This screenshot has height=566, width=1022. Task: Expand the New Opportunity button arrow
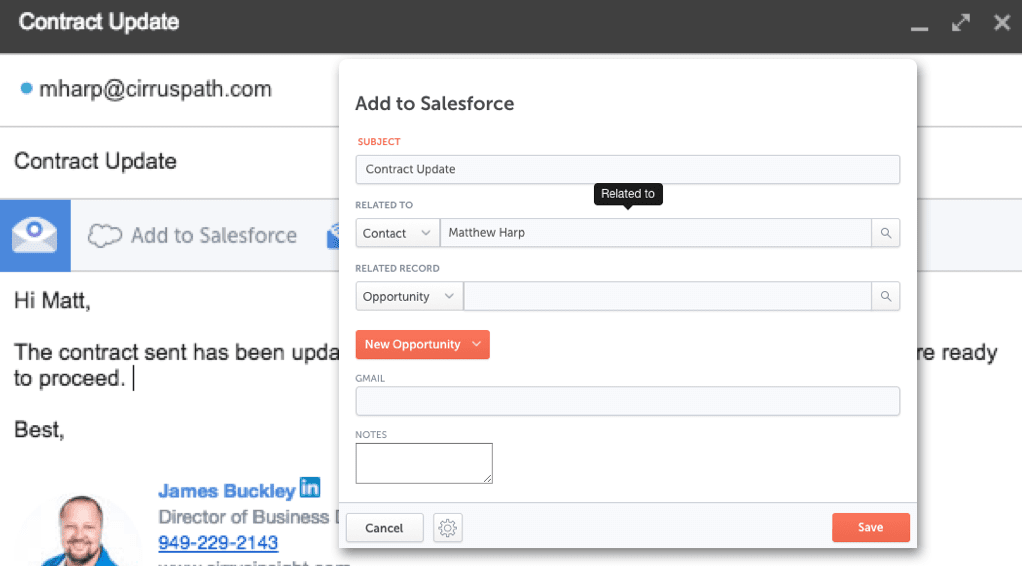pyautogui.click(x=476, y=344)
